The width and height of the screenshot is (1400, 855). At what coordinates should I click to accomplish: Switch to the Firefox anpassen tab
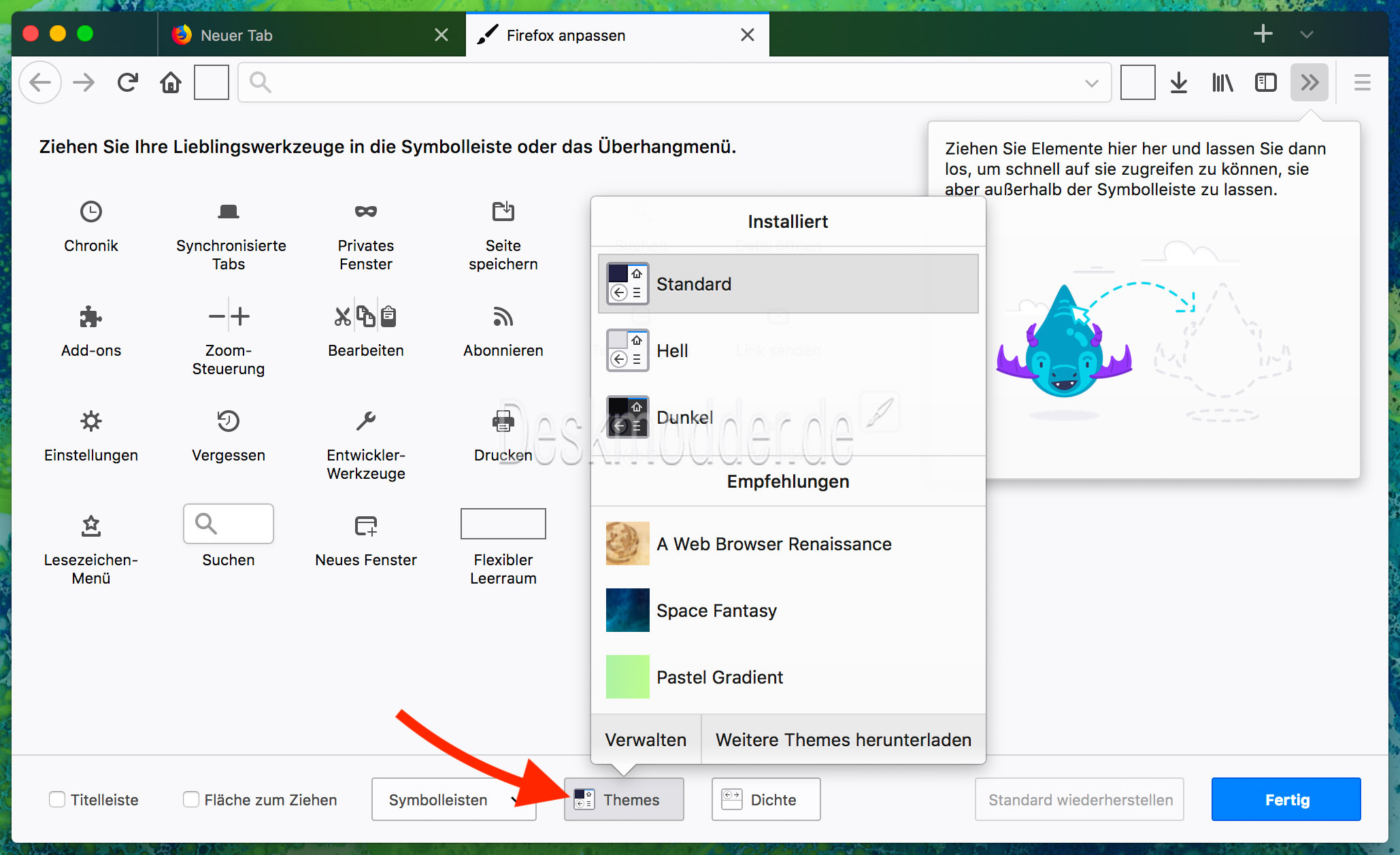click(618, 35)
